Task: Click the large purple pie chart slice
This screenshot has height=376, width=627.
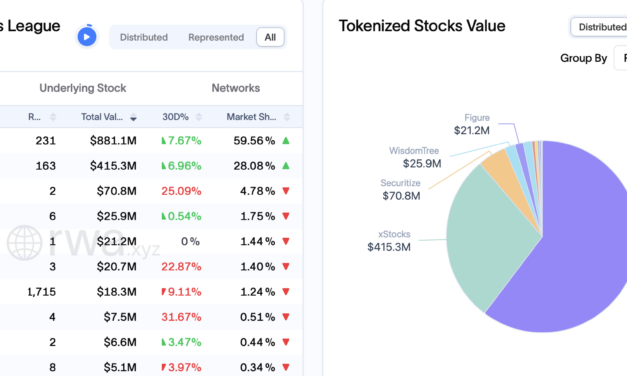Action: point(580,248)
